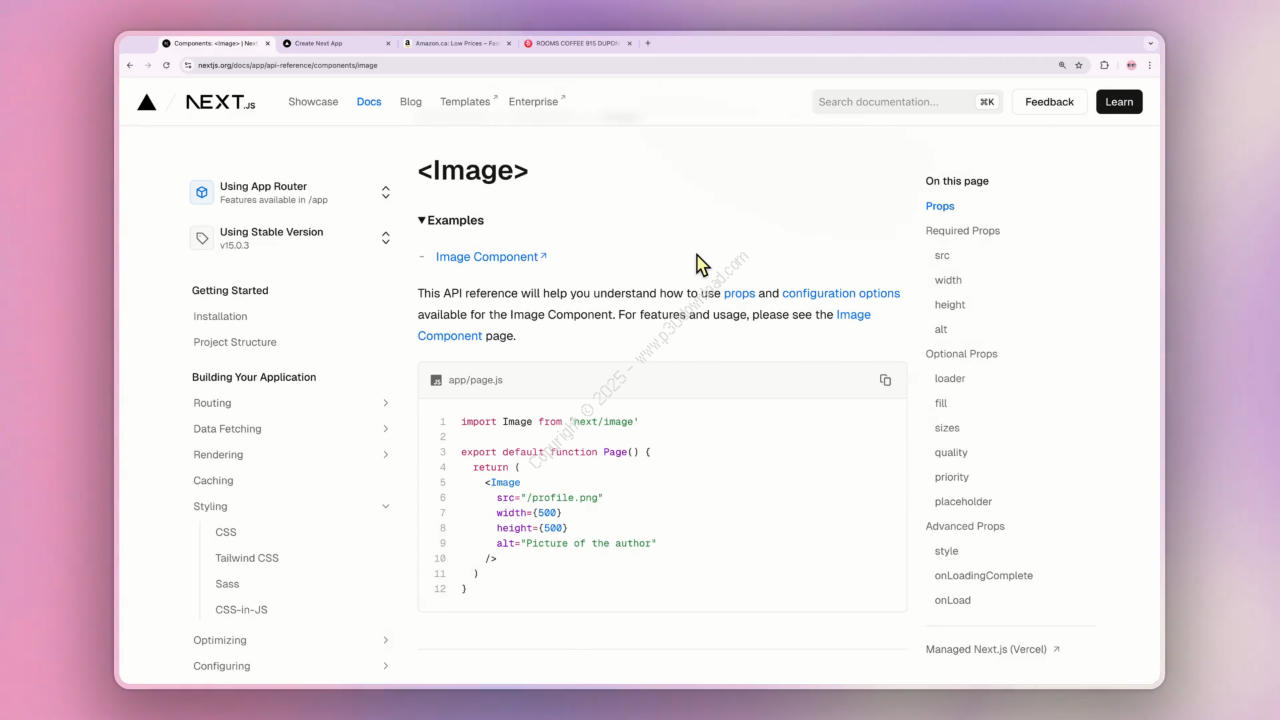Click the Learn button
1280x720 pixels.
click(1119, 102)
